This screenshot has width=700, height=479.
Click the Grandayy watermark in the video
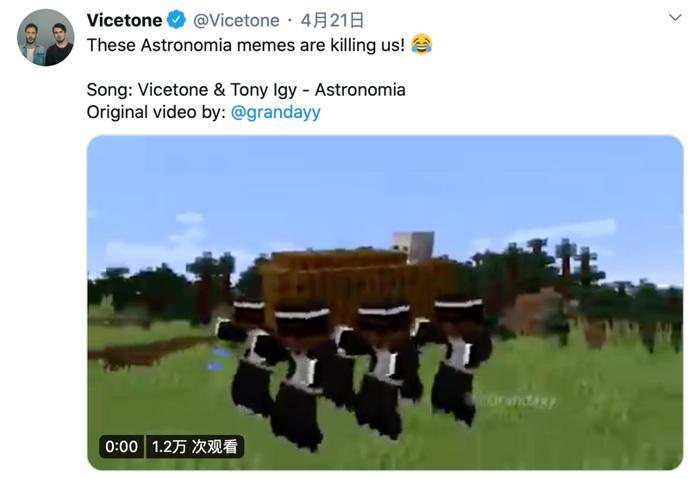(519, 400)
